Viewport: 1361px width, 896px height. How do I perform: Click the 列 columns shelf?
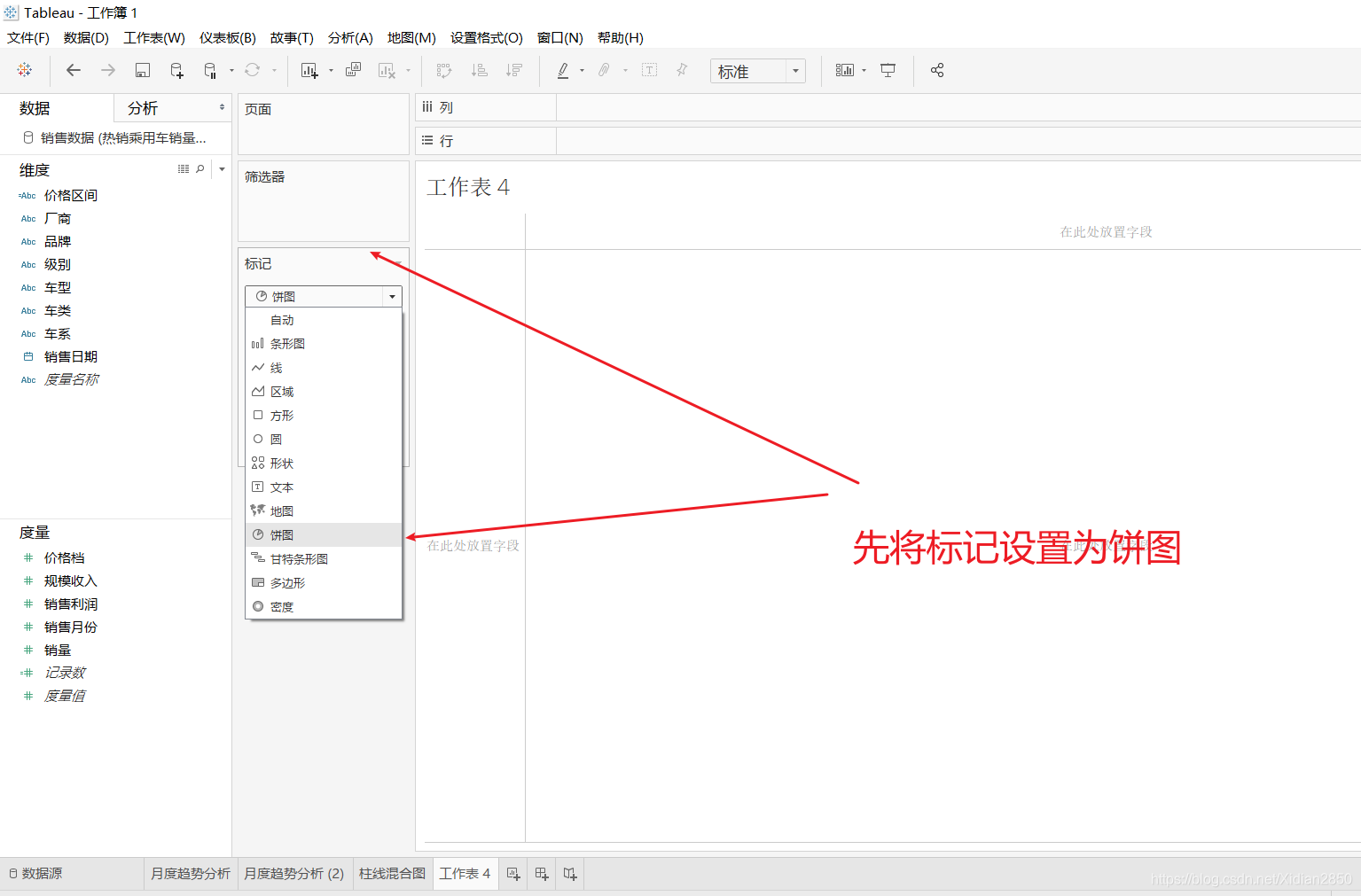888,107
